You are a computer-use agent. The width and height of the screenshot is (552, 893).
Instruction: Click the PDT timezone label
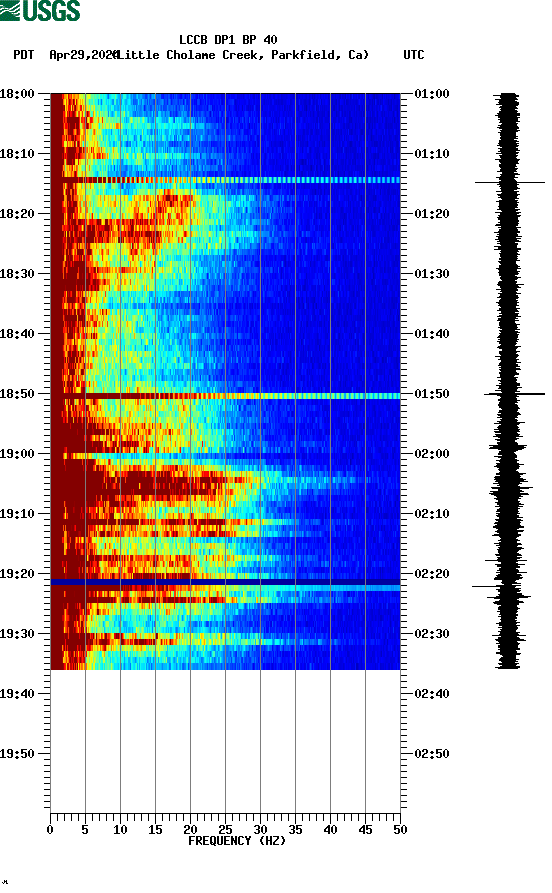pos(23,55)
